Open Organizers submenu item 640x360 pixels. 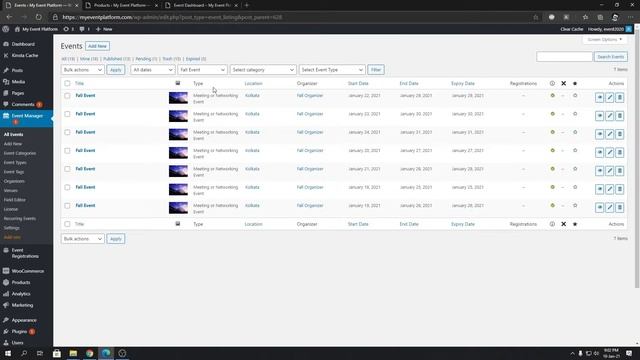tap(14, 181)
